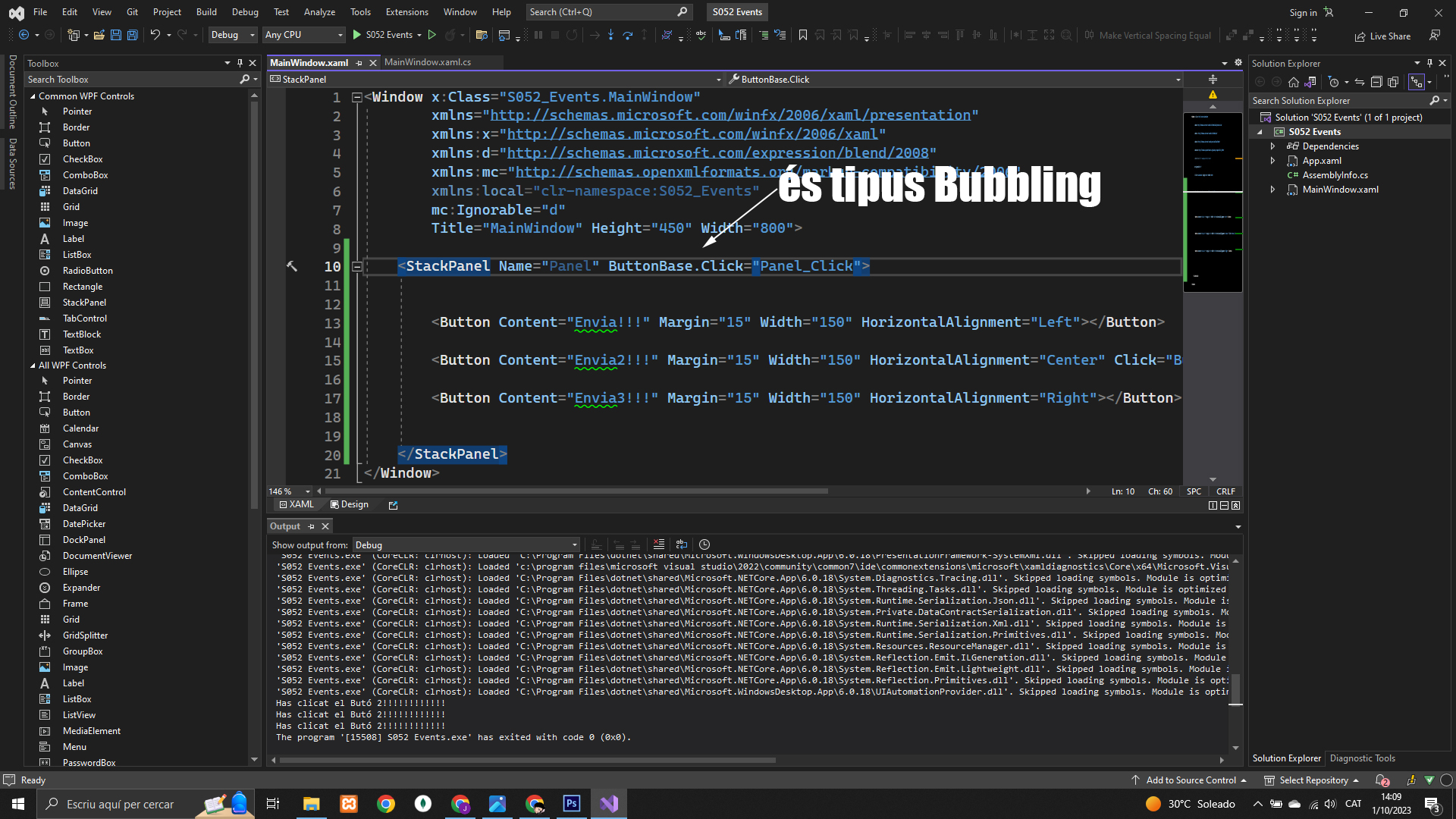Viewport: 1456px width, 819px height.
Task: Open the Build menu
Action: coord(206,12)
